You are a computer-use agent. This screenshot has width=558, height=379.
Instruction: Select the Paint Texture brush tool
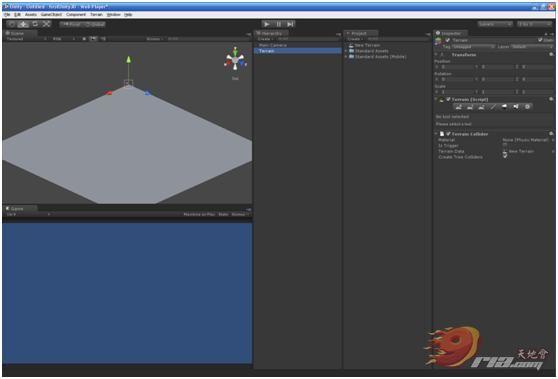[493, 106]
